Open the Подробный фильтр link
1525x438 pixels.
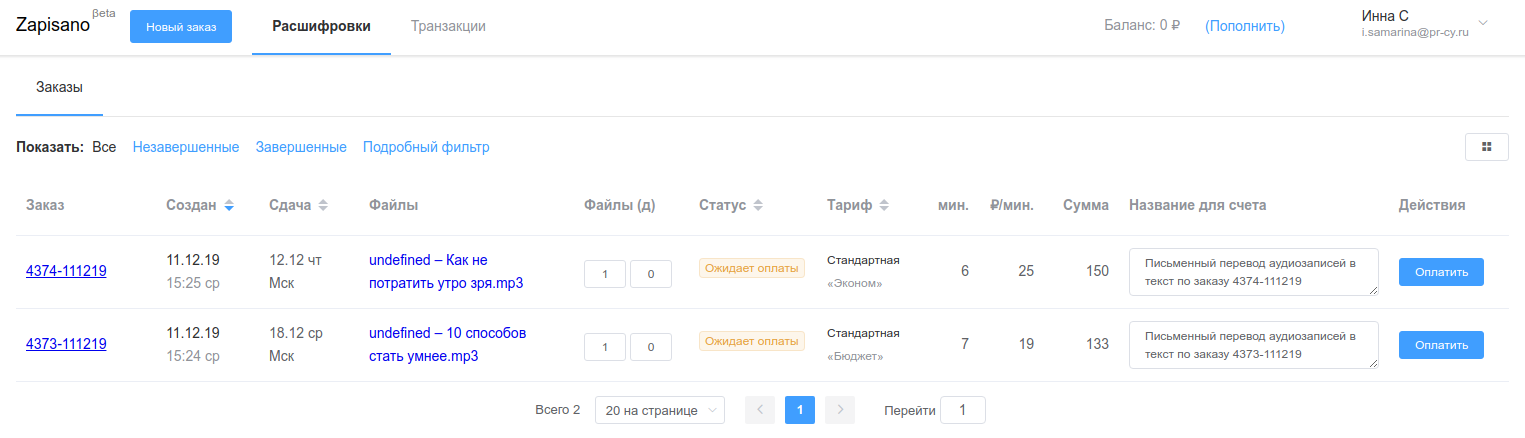426,147
